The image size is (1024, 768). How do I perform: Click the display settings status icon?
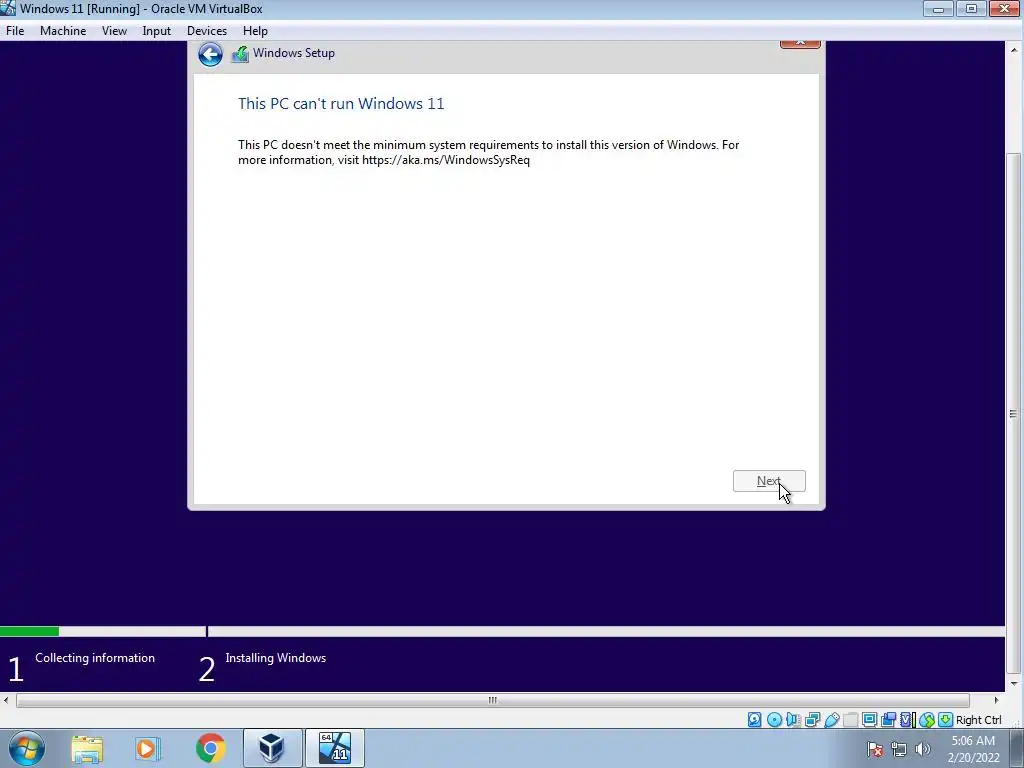[x=869, y=720]
